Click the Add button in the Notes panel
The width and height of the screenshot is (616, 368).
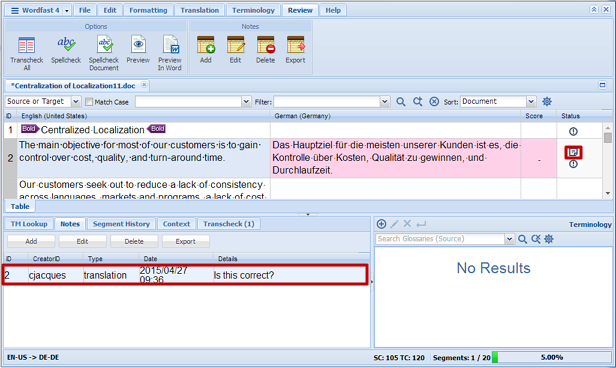point(31,241)
